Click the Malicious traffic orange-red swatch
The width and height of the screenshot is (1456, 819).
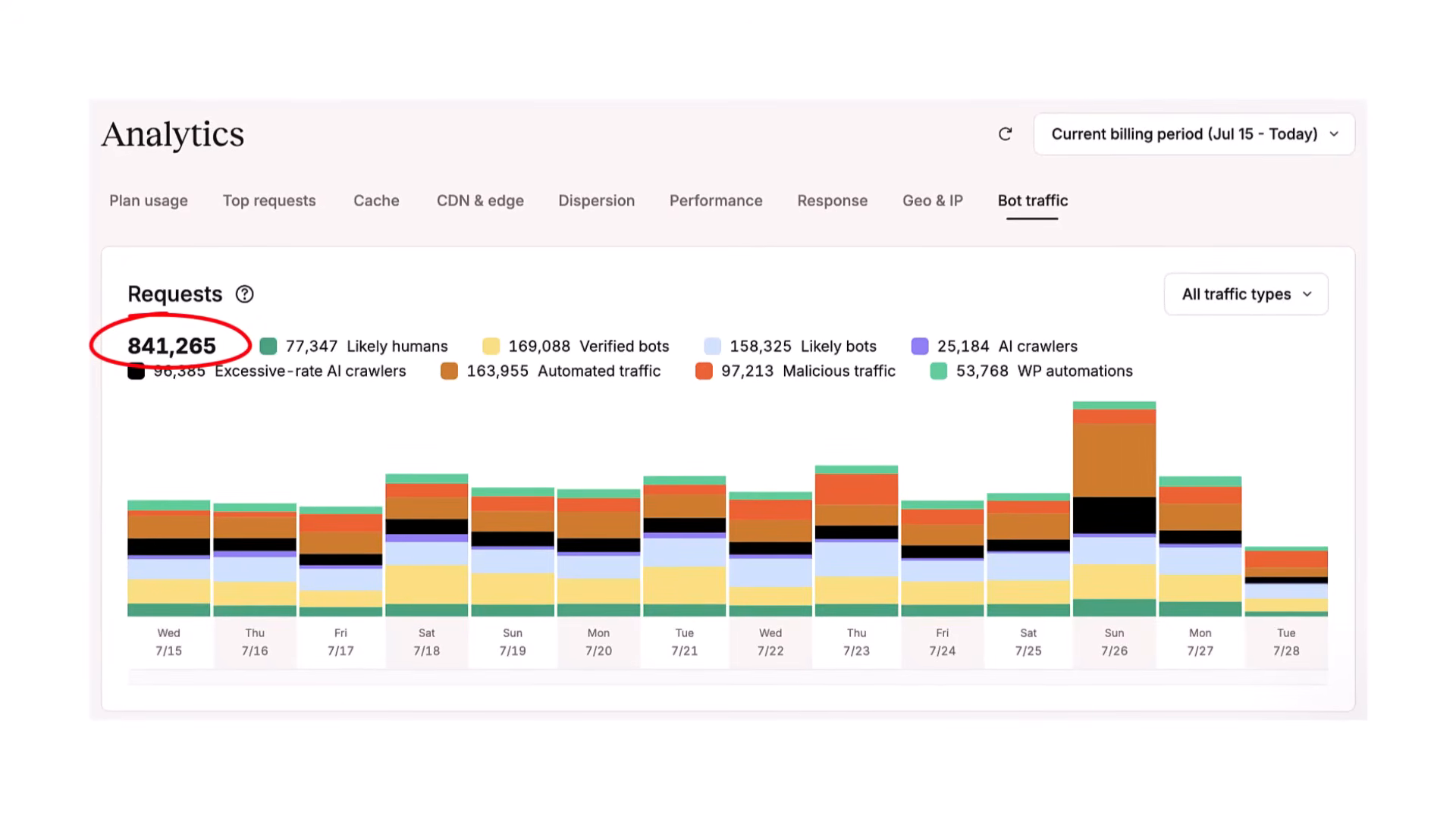tap(704, 372)
